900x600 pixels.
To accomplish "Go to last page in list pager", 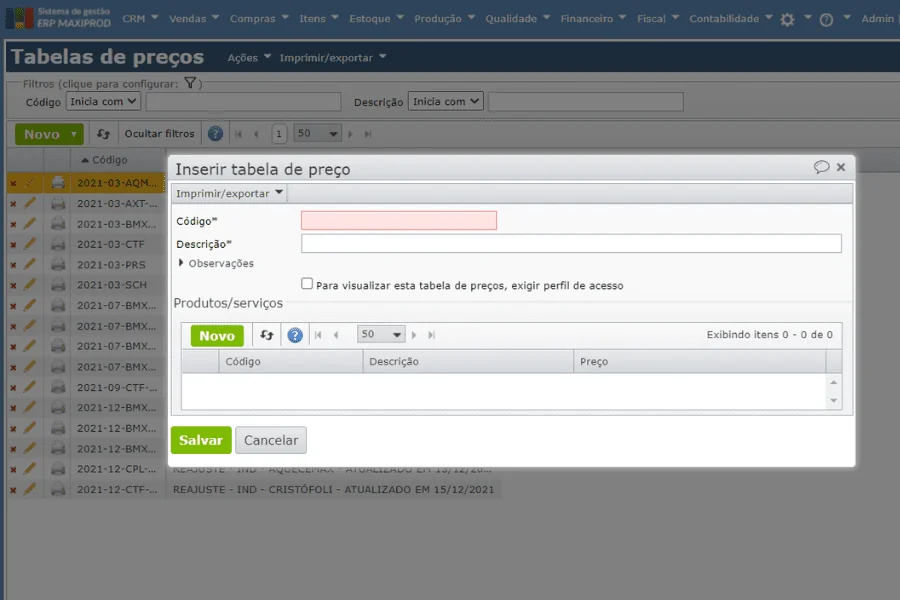I will (x=368, y=134).
